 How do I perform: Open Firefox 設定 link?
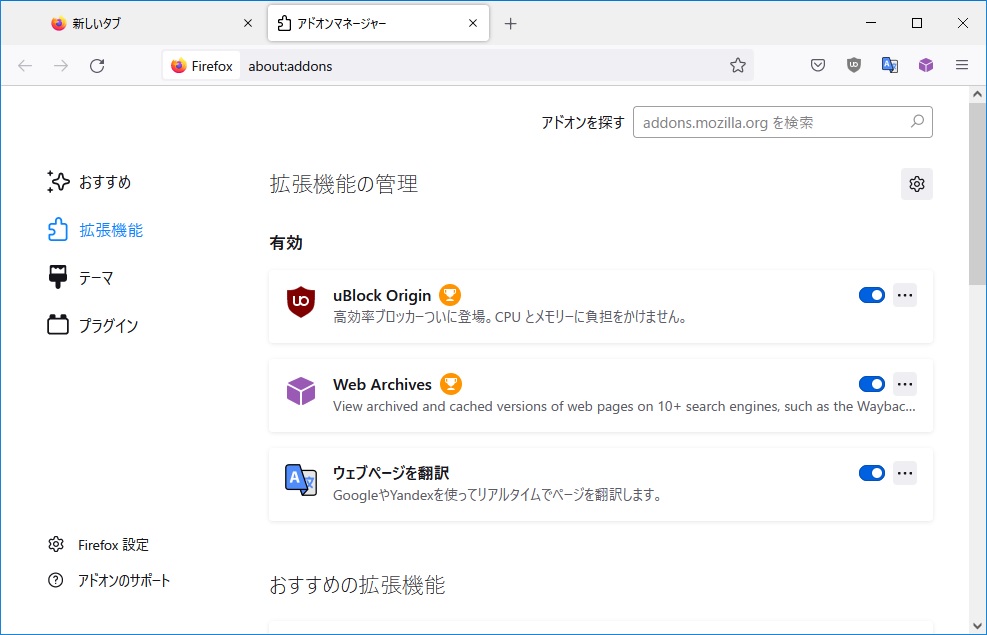pyautogui.click(x=113, y=545)
